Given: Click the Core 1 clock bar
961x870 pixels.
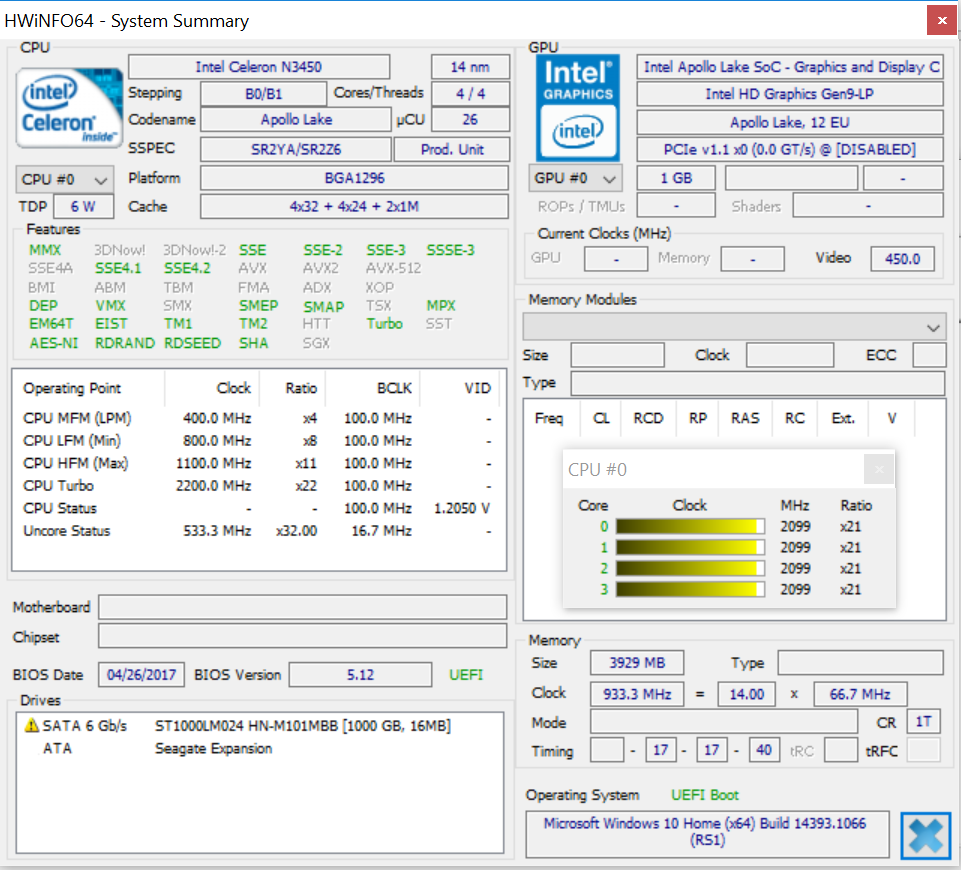Looking at the screenshot, I should click(690, 547).
